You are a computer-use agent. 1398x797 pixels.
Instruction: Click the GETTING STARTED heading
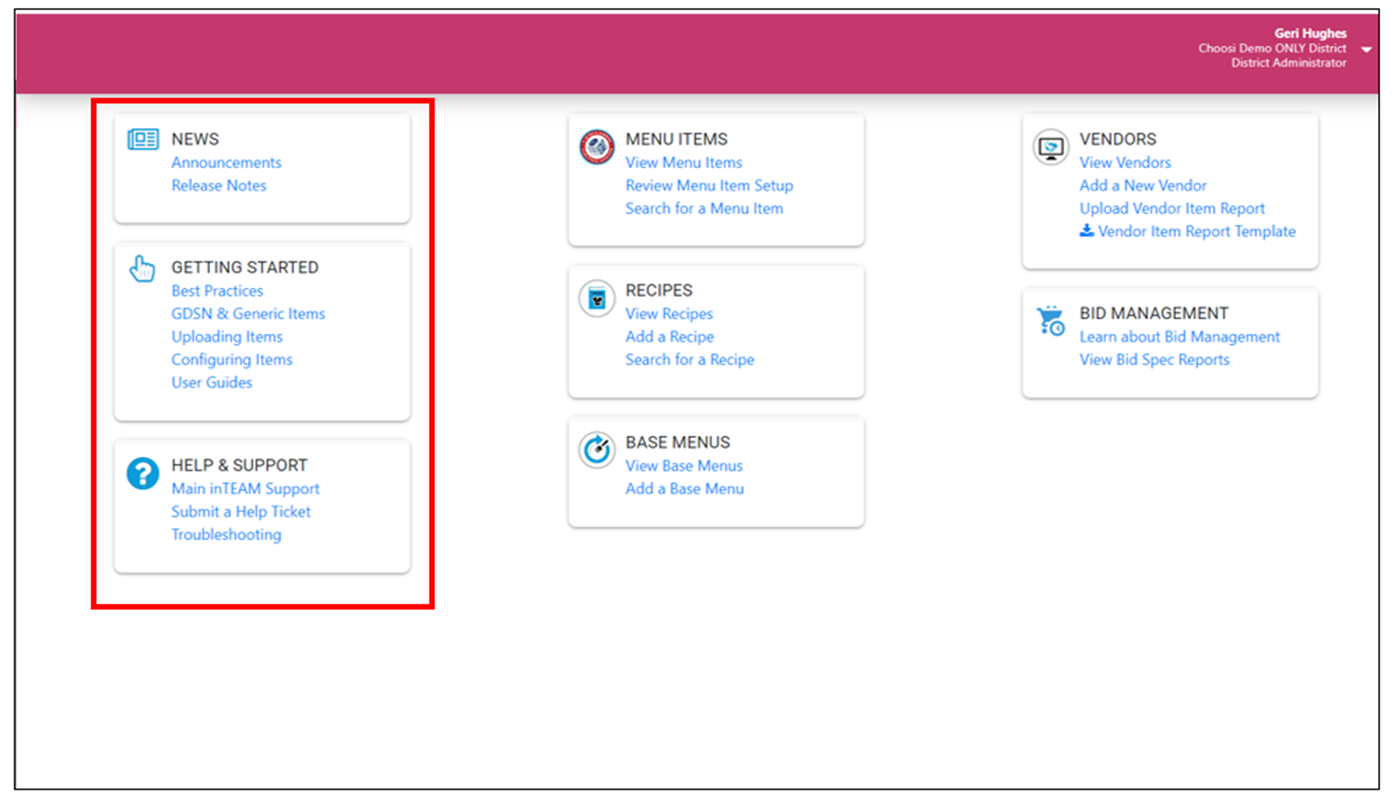point(245,267)
